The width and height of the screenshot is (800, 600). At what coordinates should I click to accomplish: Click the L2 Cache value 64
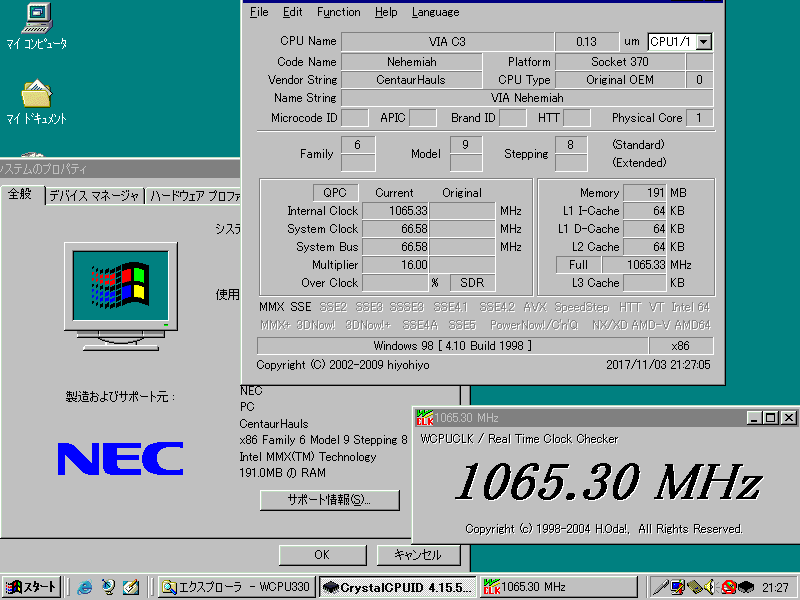click(x=645, y=247)
